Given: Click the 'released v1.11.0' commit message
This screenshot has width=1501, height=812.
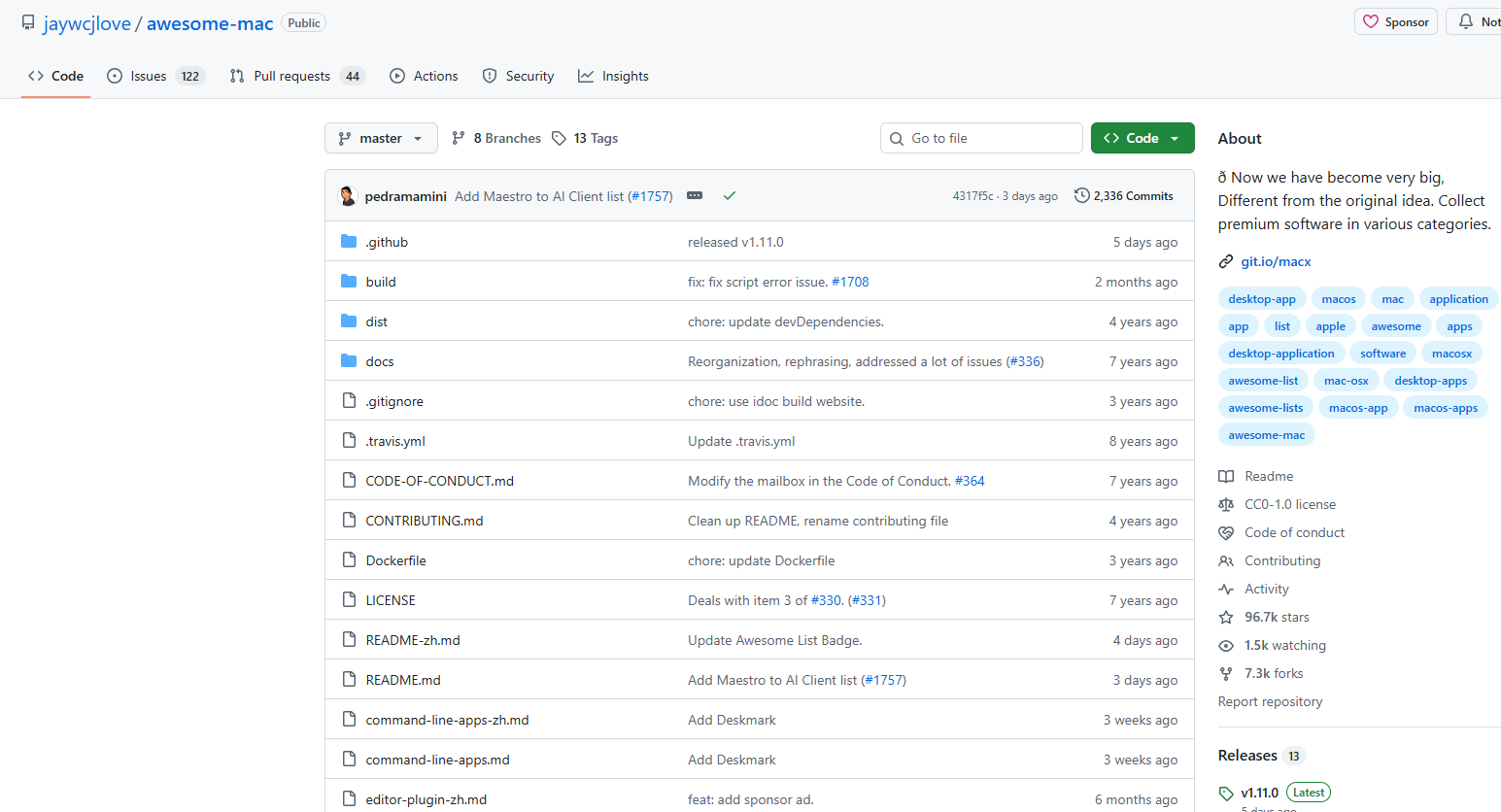Looking at the screenshot, I should (x=735, y=242).
